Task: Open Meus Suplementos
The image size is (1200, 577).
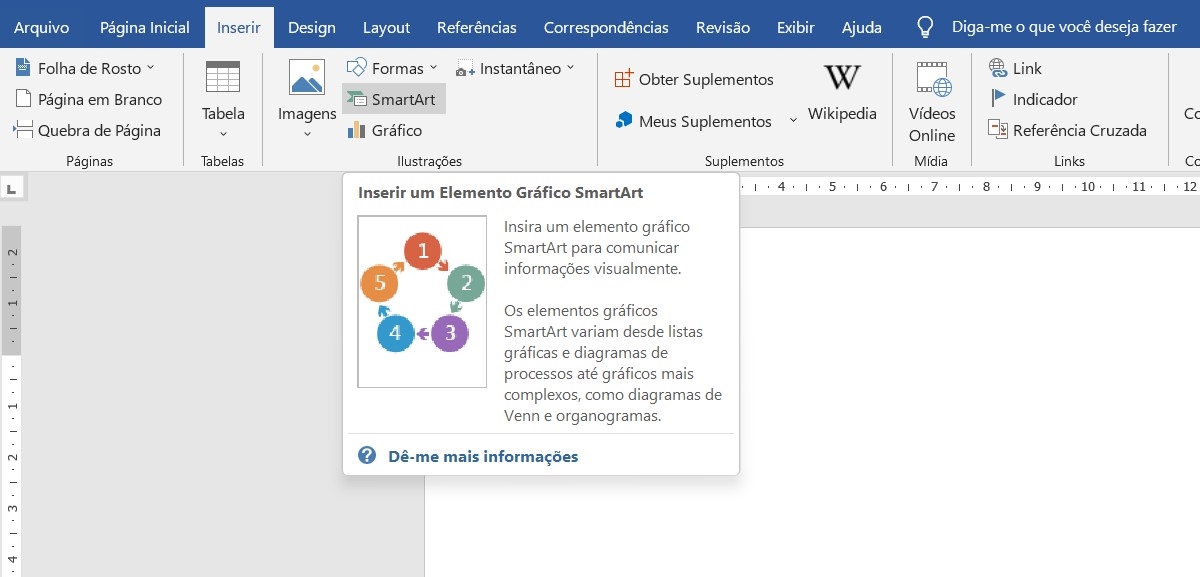Action: coord(693,122)
